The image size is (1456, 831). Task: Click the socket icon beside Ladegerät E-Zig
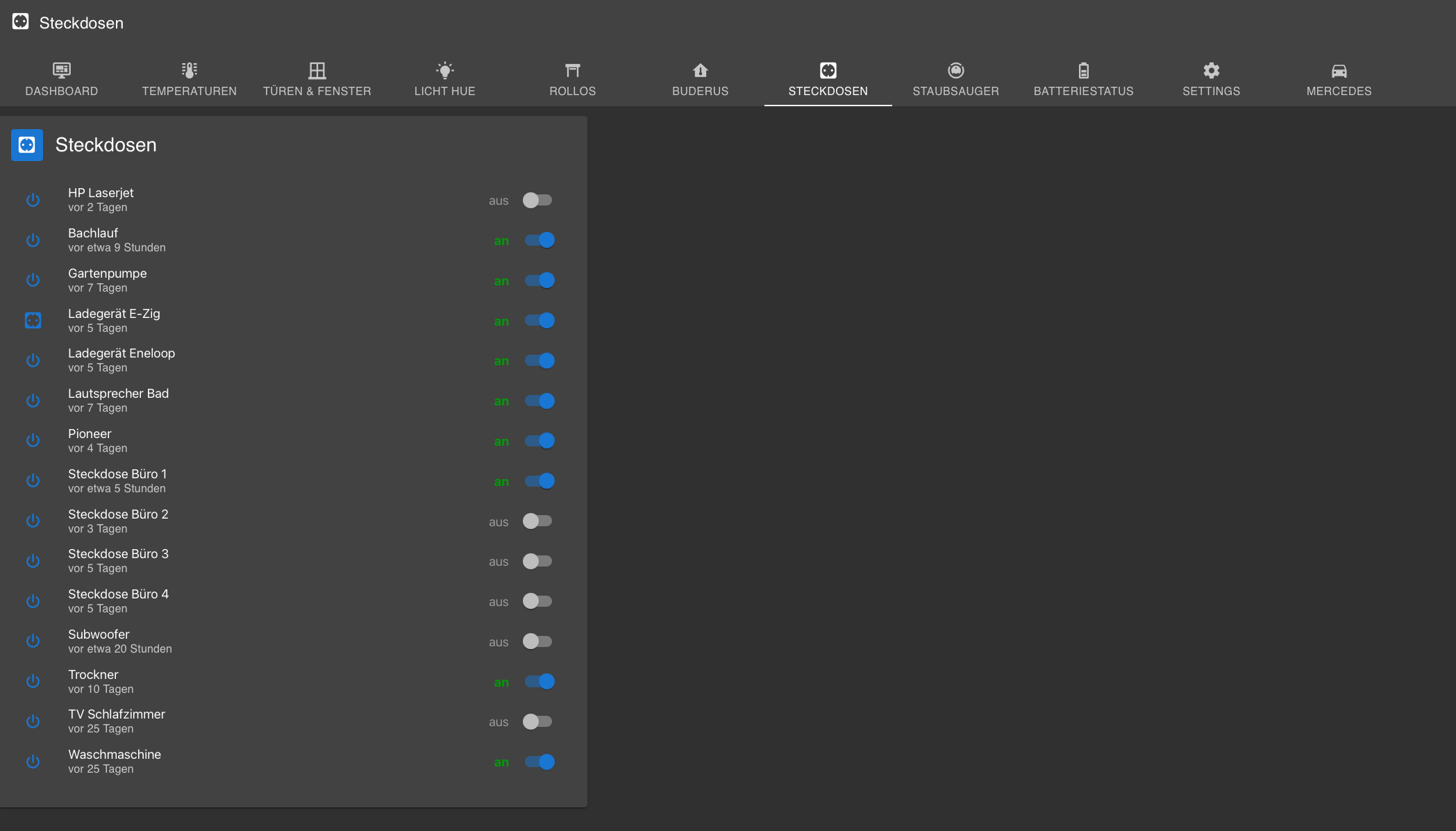click(x=33, y=320)
